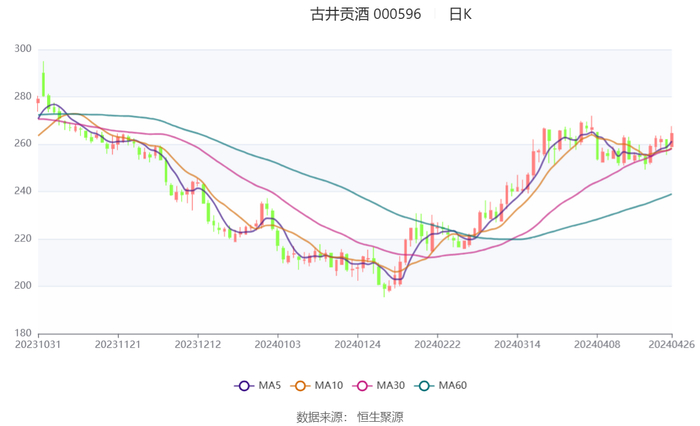
Task: Toggle the MA5 legend marker
Action: pyautogui.click(x=244, y=386)
